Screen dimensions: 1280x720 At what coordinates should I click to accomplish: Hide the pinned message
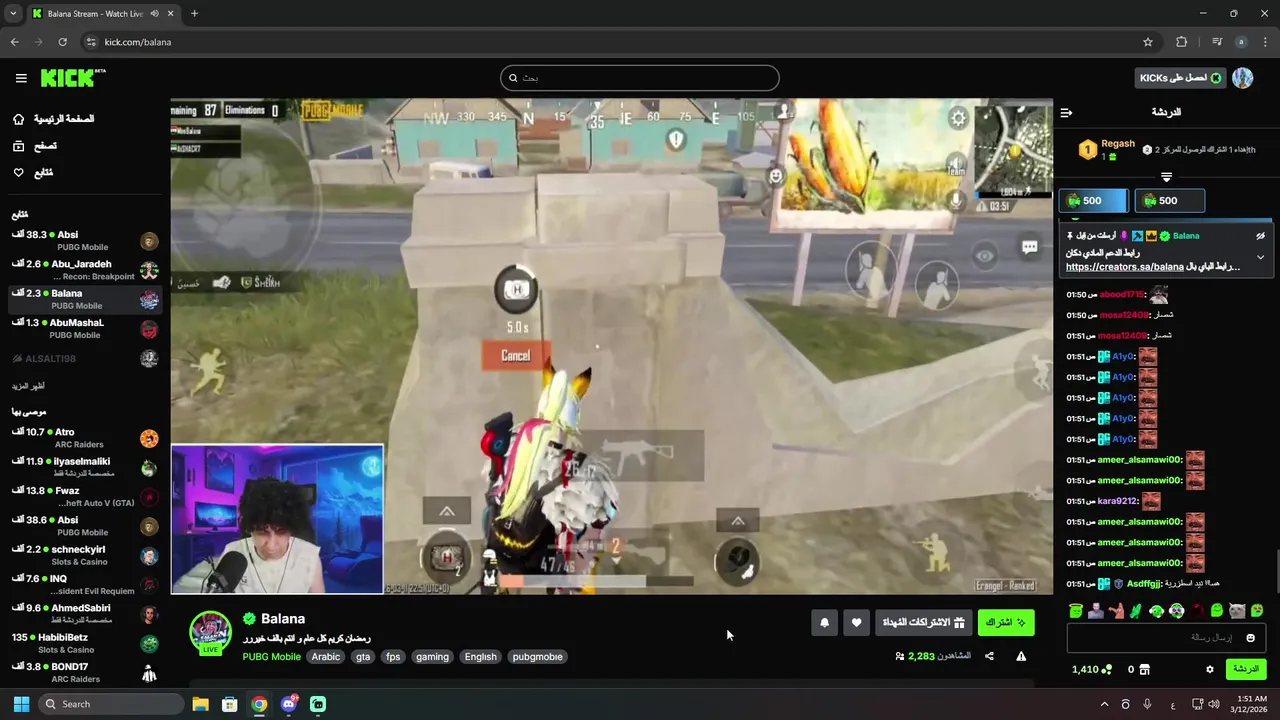pos(1260,236)
